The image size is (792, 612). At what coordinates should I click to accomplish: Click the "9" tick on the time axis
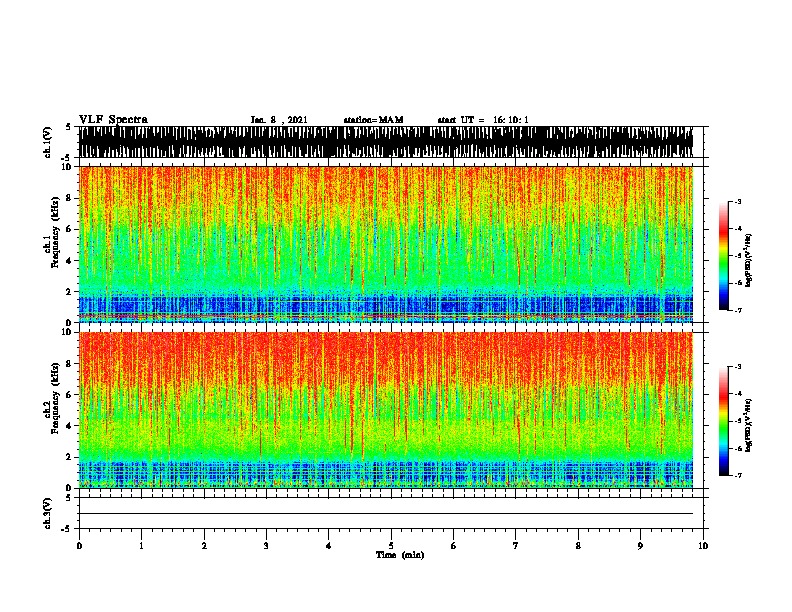coord(640,546)
